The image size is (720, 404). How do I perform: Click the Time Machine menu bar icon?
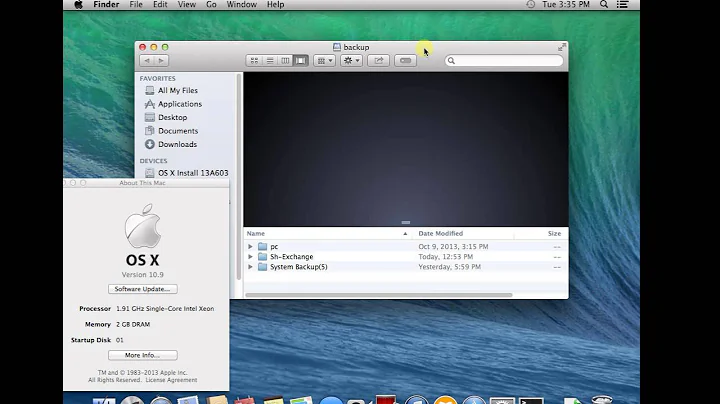click(530, 5)
